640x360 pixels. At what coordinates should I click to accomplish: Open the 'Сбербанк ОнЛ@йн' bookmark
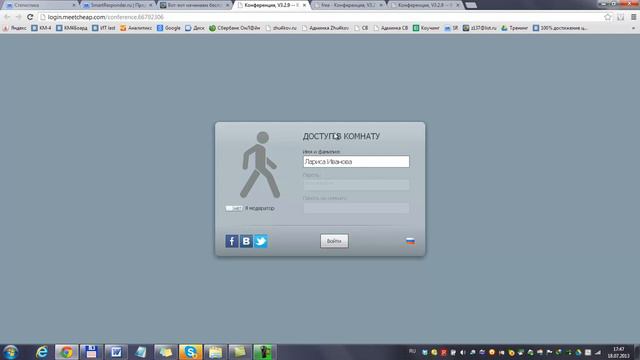[235, 28]
